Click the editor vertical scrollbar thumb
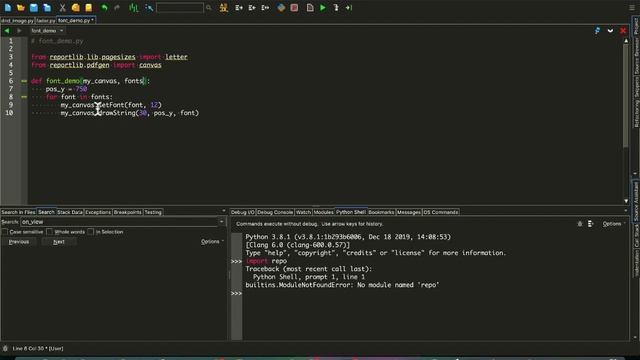The width and height of the screenshot is (640, 360). point(626,95)
